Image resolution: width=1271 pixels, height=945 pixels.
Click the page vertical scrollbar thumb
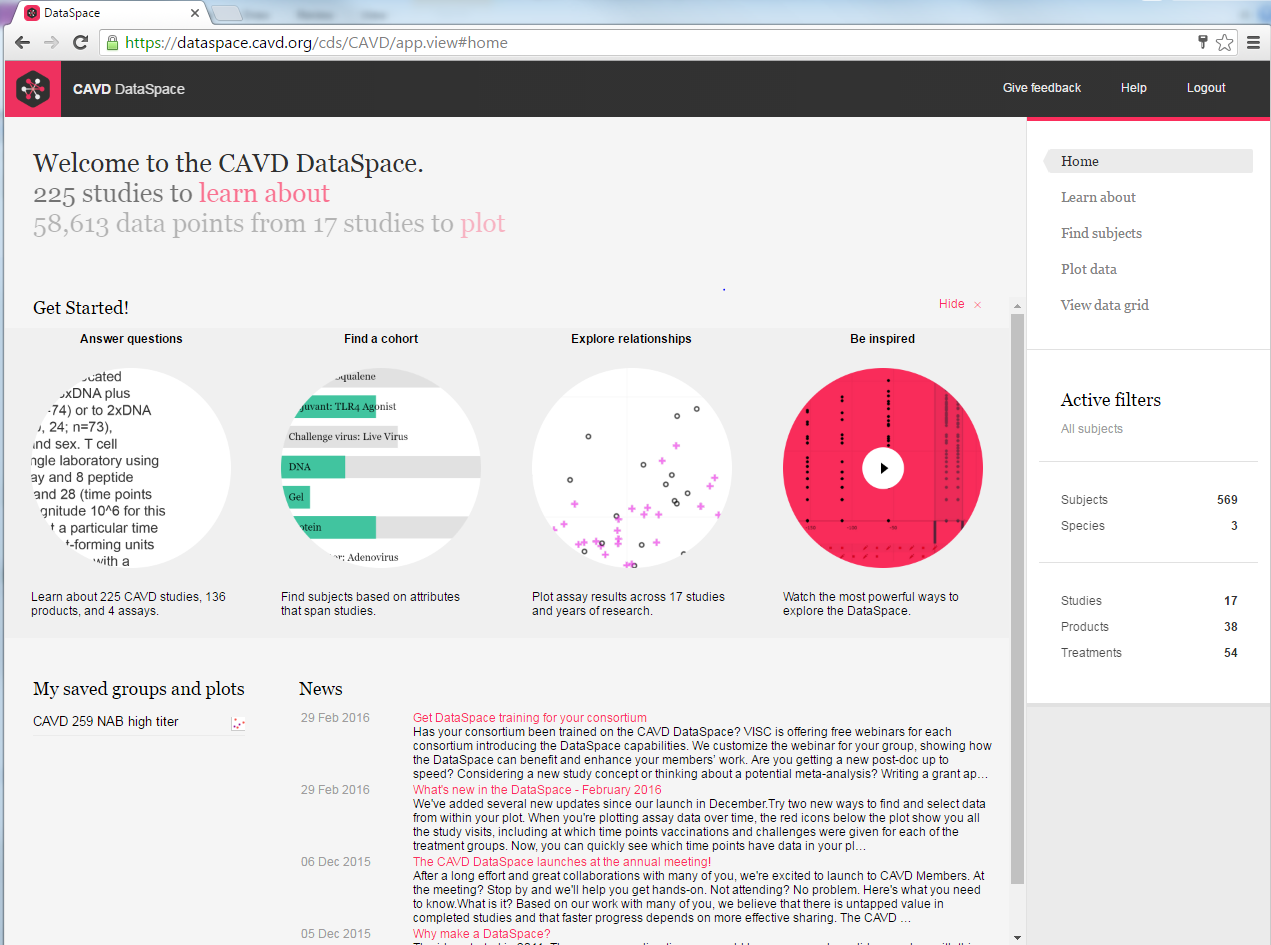pyautogui.click(x=1018, y=598)
